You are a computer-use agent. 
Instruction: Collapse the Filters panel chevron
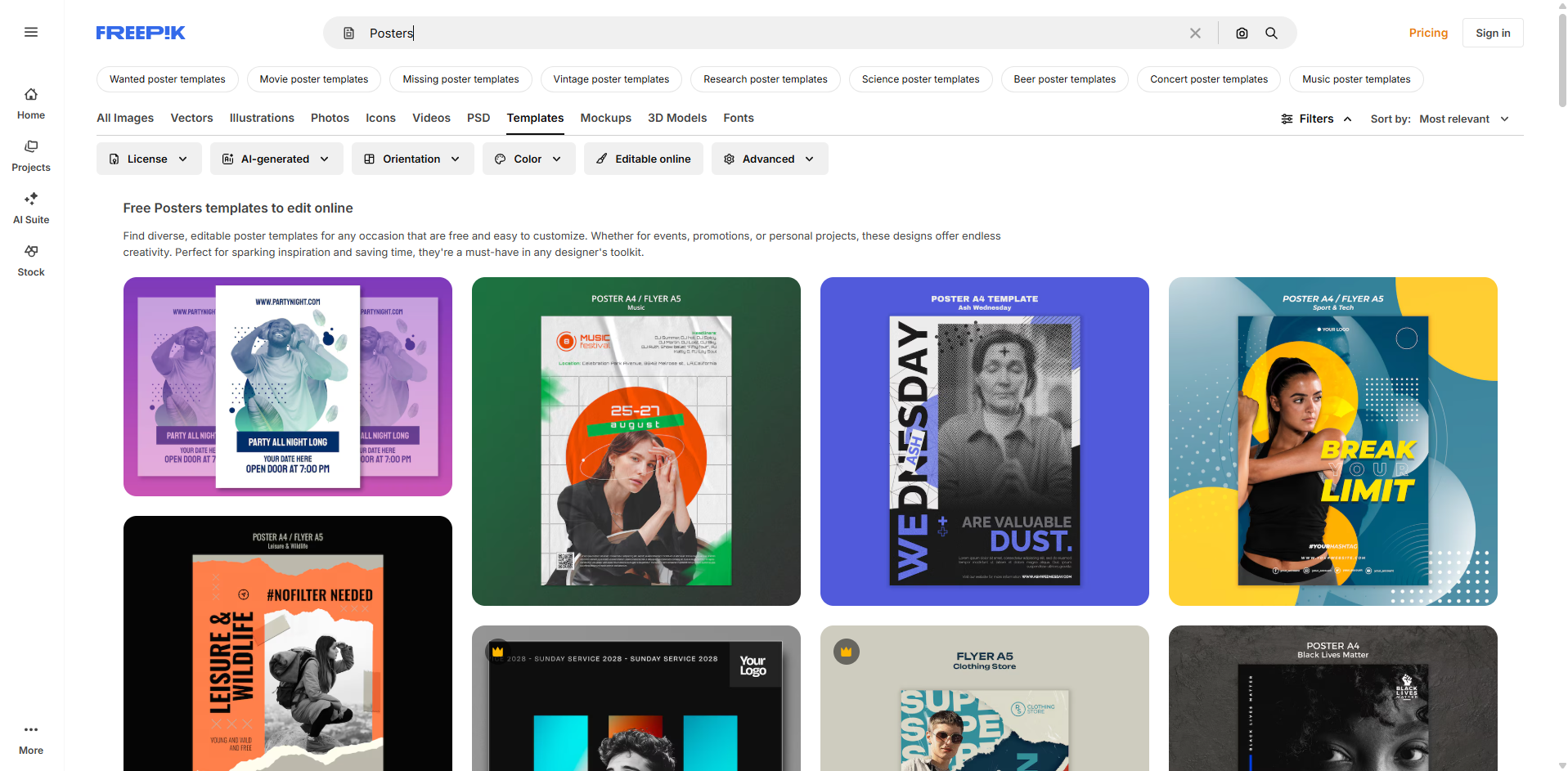click(1347, 119)
